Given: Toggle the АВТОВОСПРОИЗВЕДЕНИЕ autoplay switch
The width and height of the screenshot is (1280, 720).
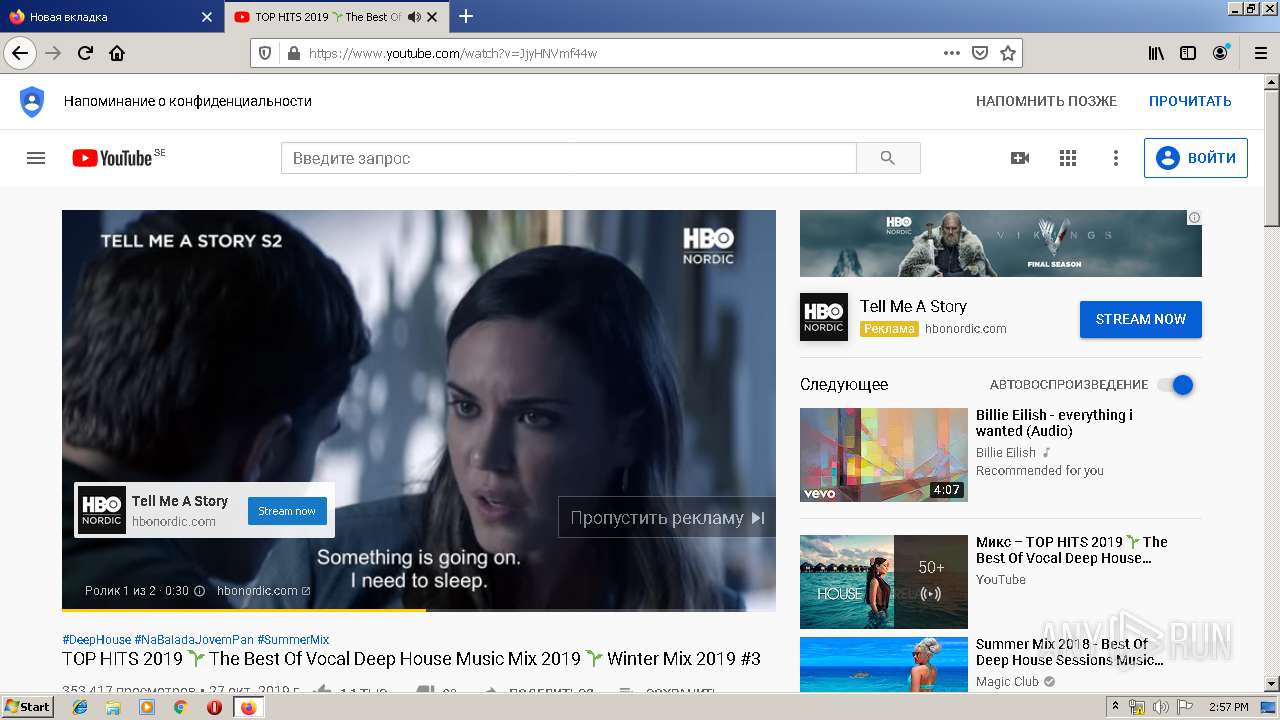Looking at the screenshot, I should click(1175, 385).
